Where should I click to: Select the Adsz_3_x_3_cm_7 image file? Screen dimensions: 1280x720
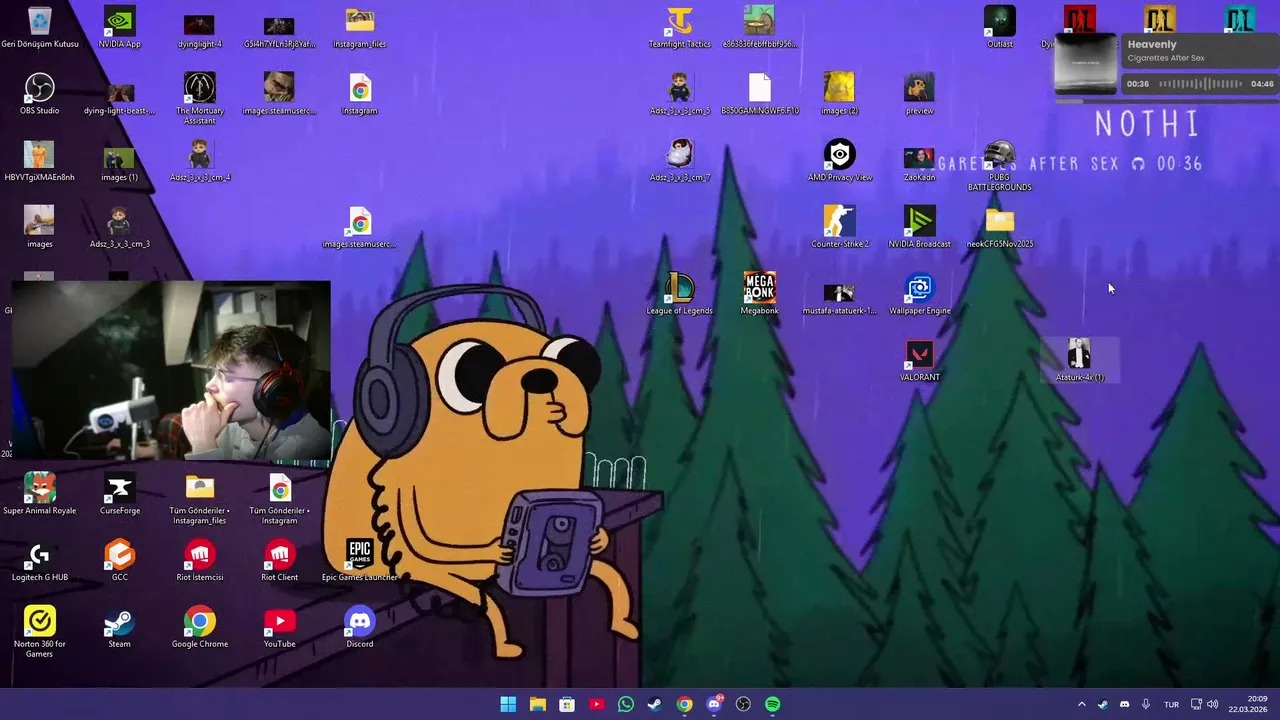679,161
